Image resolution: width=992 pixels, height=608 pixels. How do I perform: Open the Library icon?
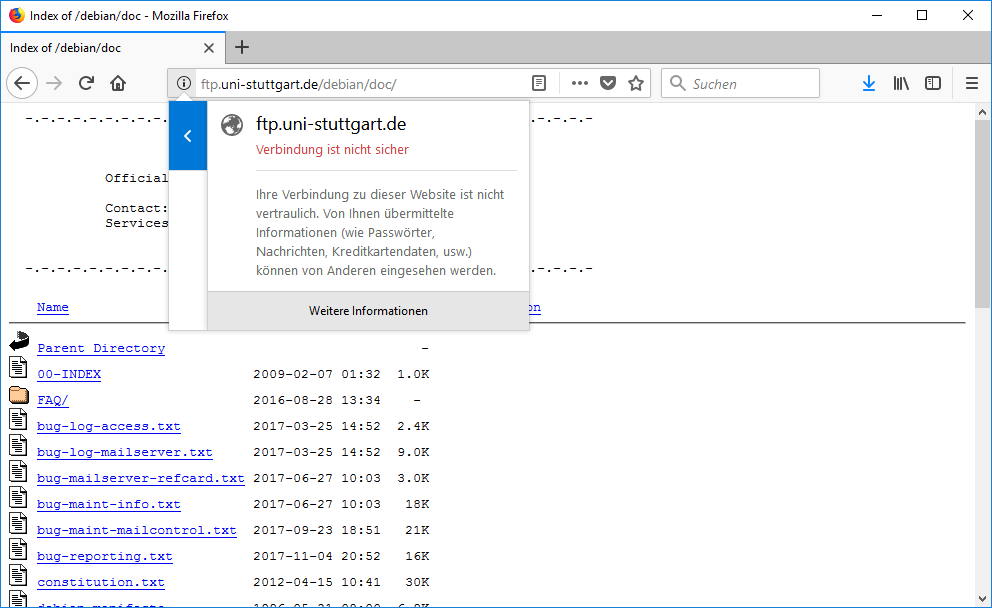[x=901, y=83]
